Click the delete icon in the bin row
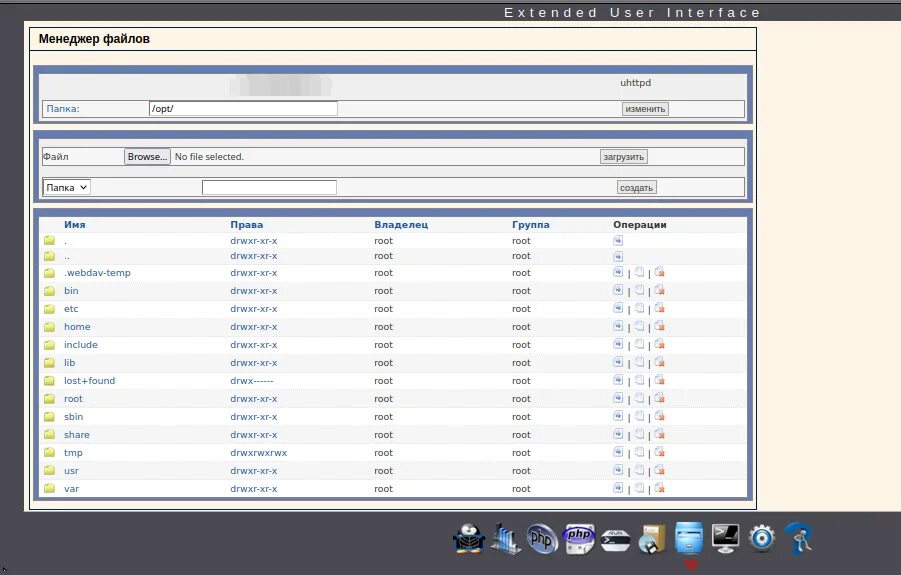901x575 pixels. (x=659, y=291)
